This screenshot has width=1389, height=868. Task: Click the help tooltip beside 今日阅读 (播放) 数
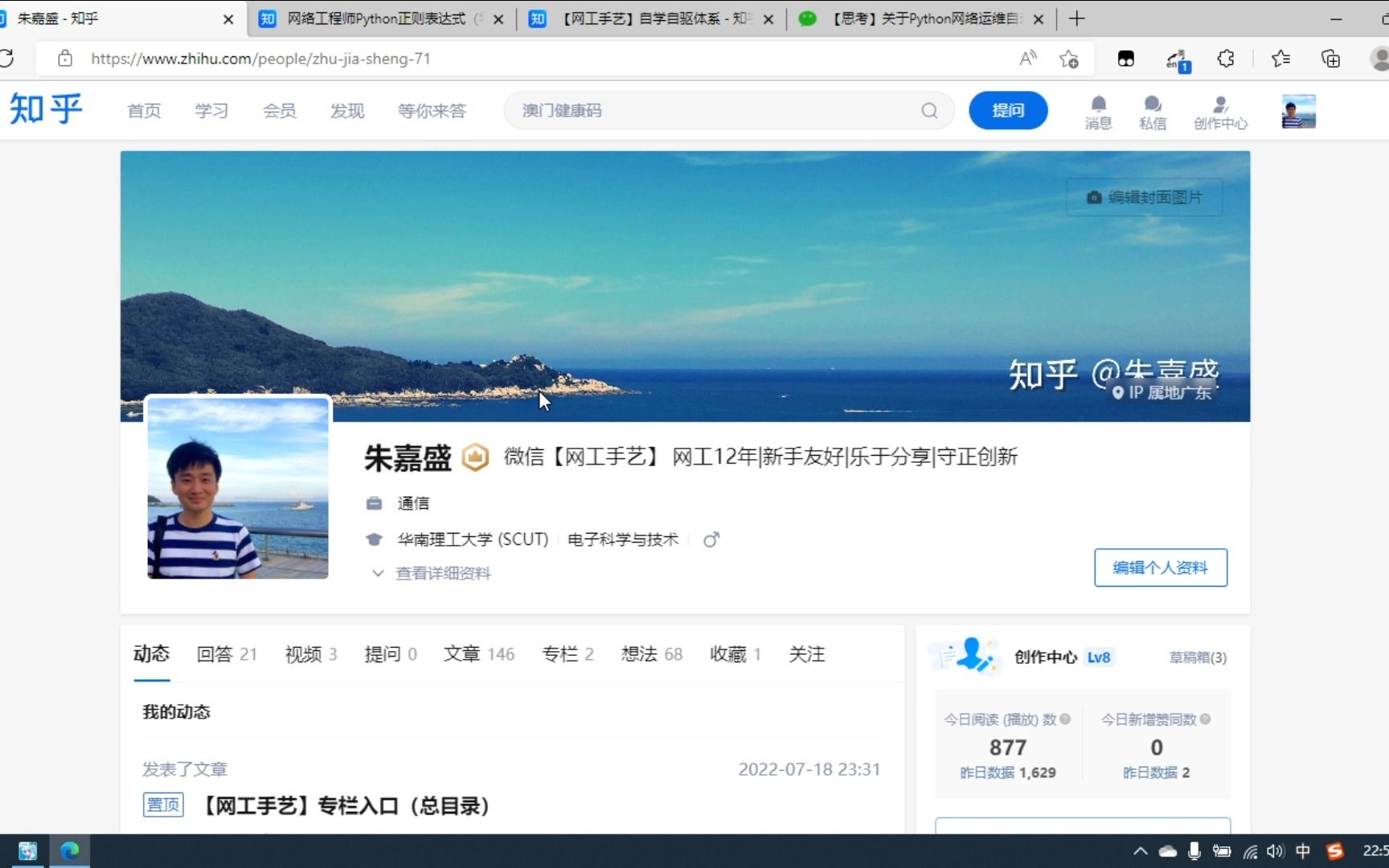tap(1067, 719)
